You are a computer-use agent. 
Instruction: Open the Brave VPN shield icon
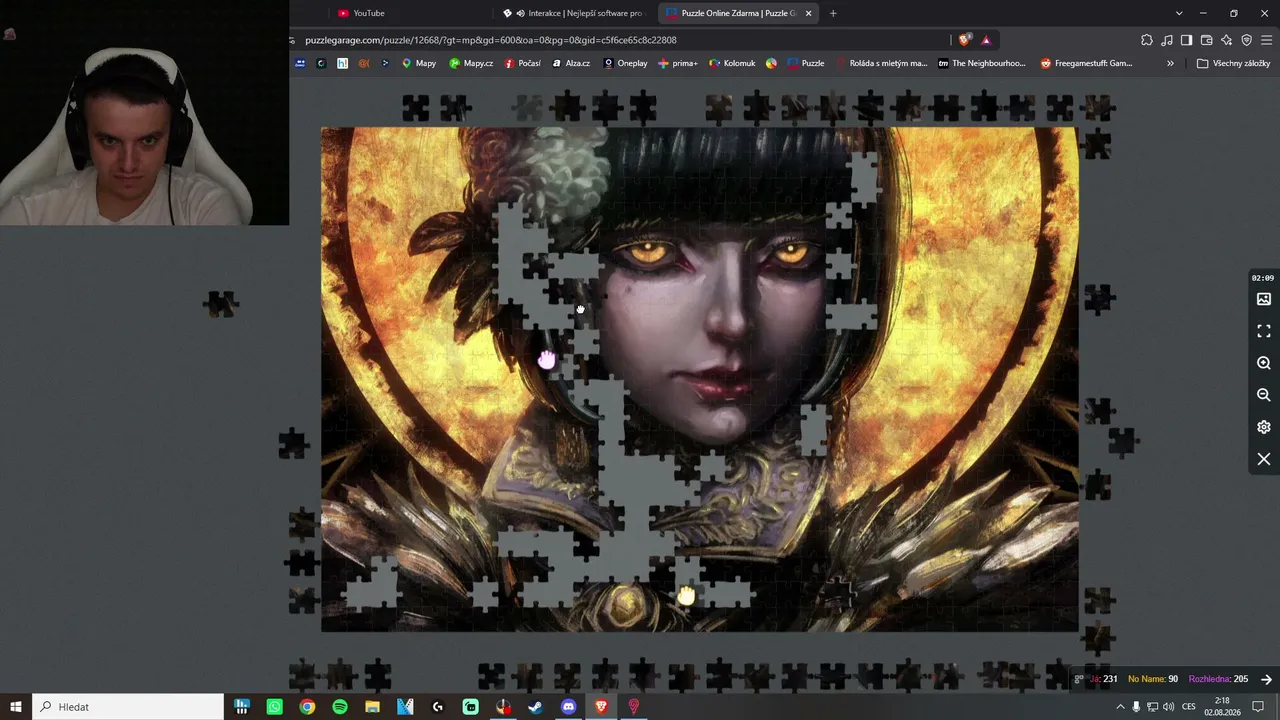click(x=1246, y=40)
